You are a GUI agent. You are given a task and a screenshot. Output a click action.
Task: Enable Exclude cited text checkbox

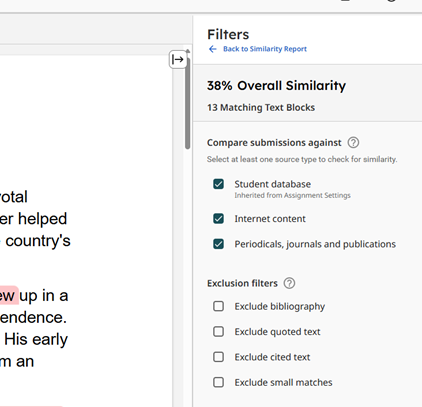(x=219, y=357)
